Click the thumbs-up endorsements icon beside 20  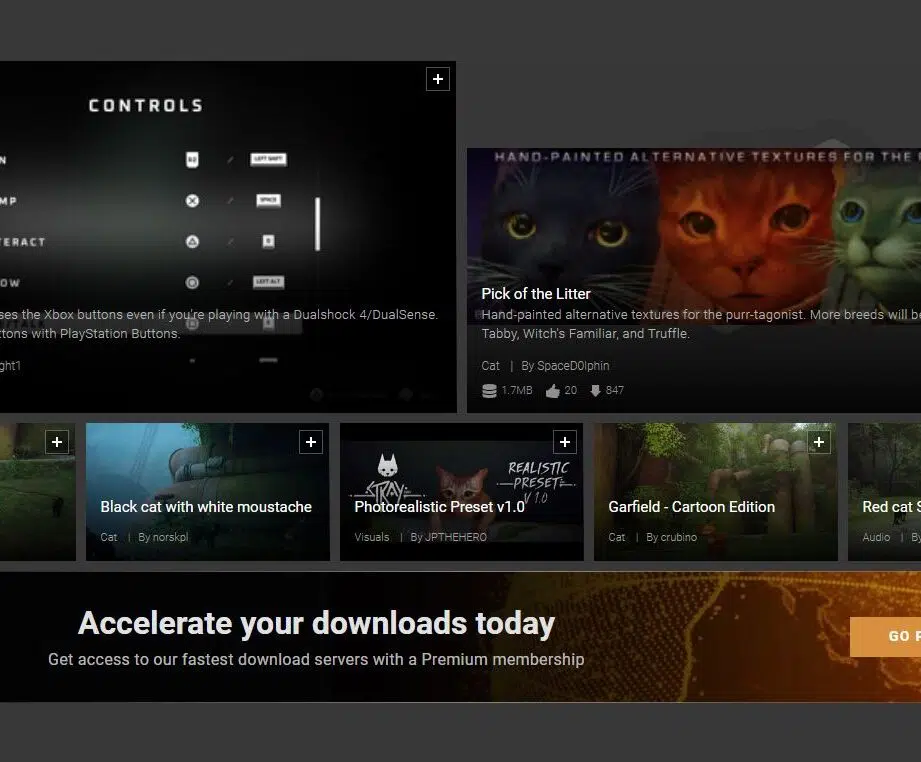[553, 391]
